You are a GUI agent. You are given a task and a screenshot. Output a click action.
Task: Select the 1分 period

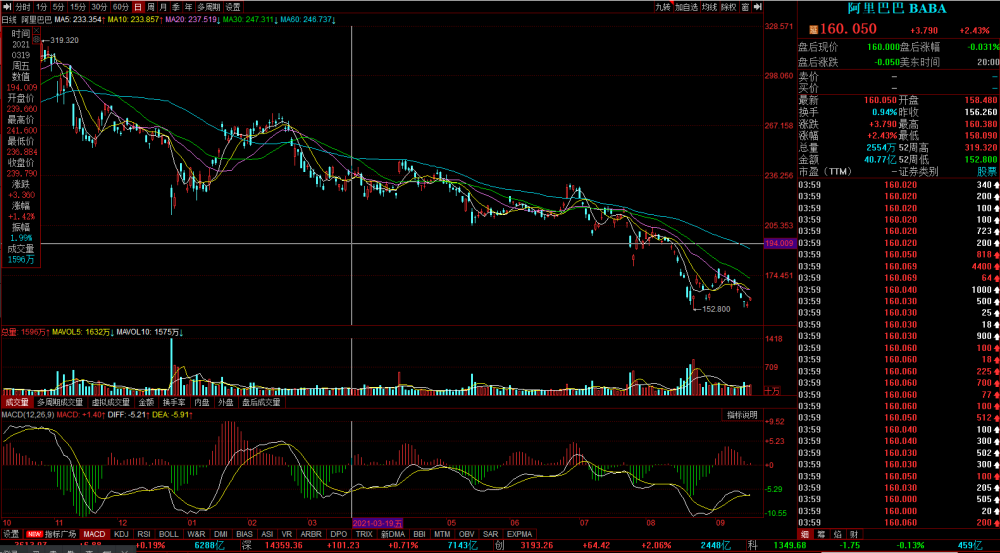coord(41,7)
